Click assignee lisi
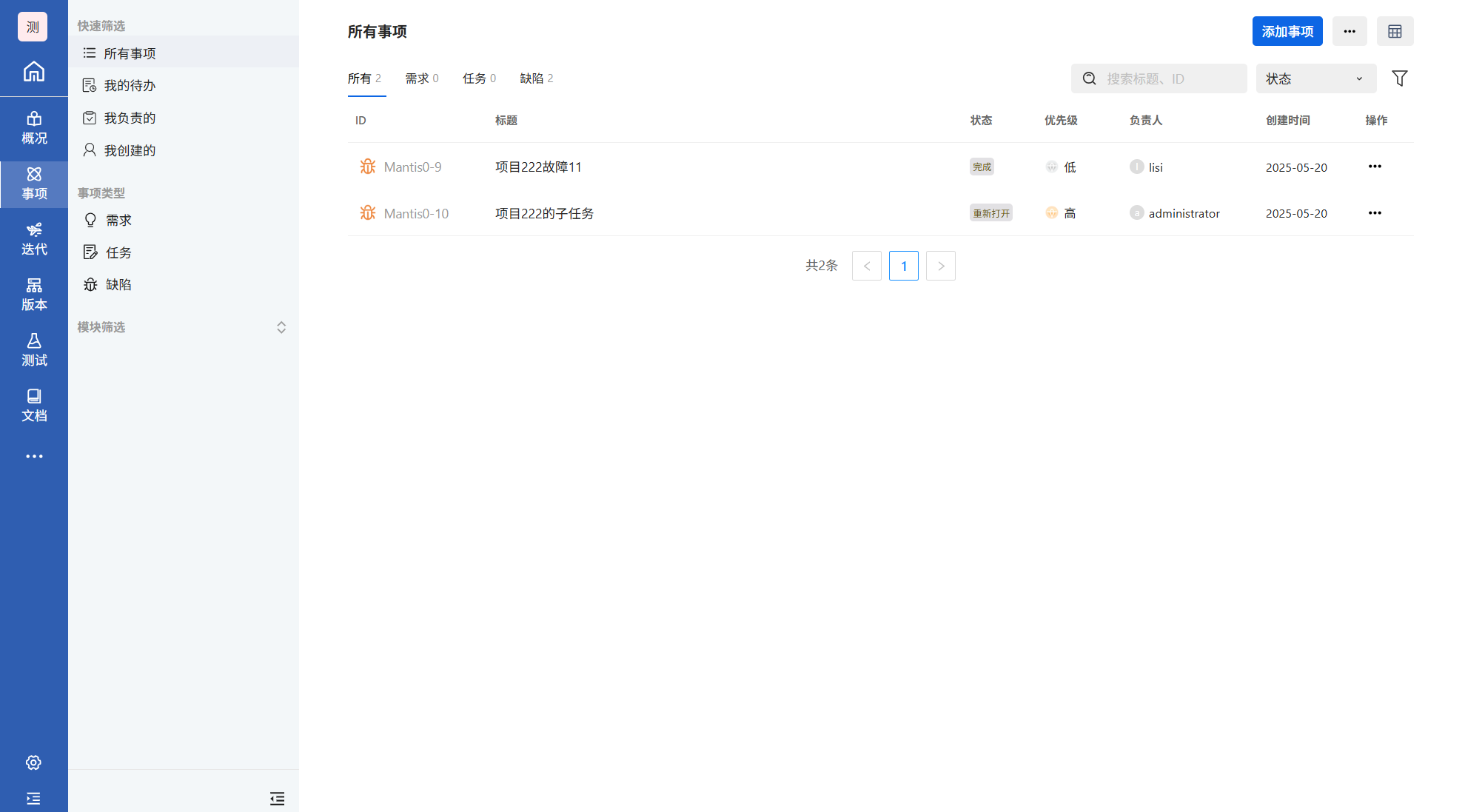Viewport: 1465px width, 812px height. point(1147,167)
